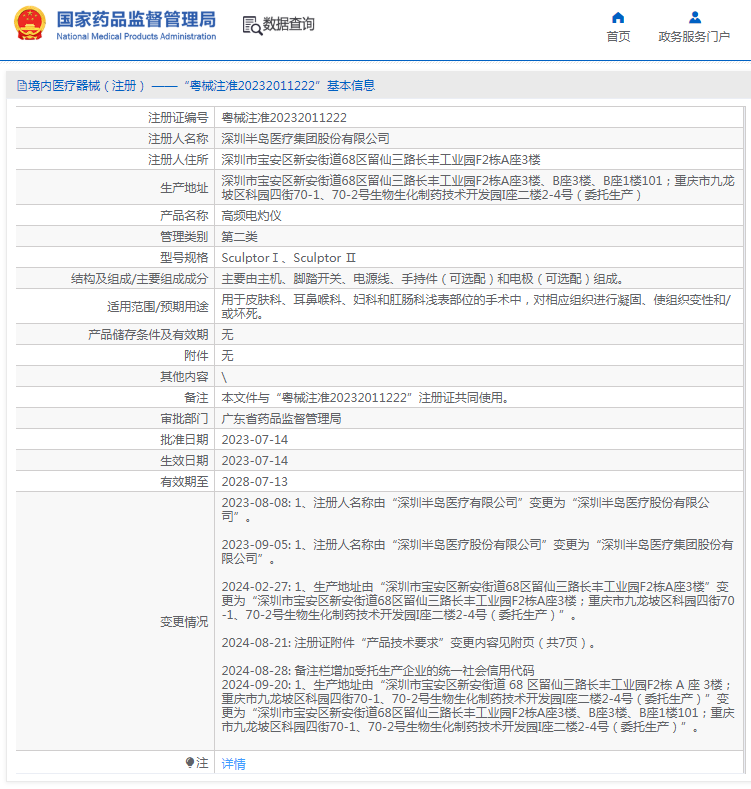Click the 批准日期 row label
The height and width of the screenshot is (789, 751).
point(184,440)
